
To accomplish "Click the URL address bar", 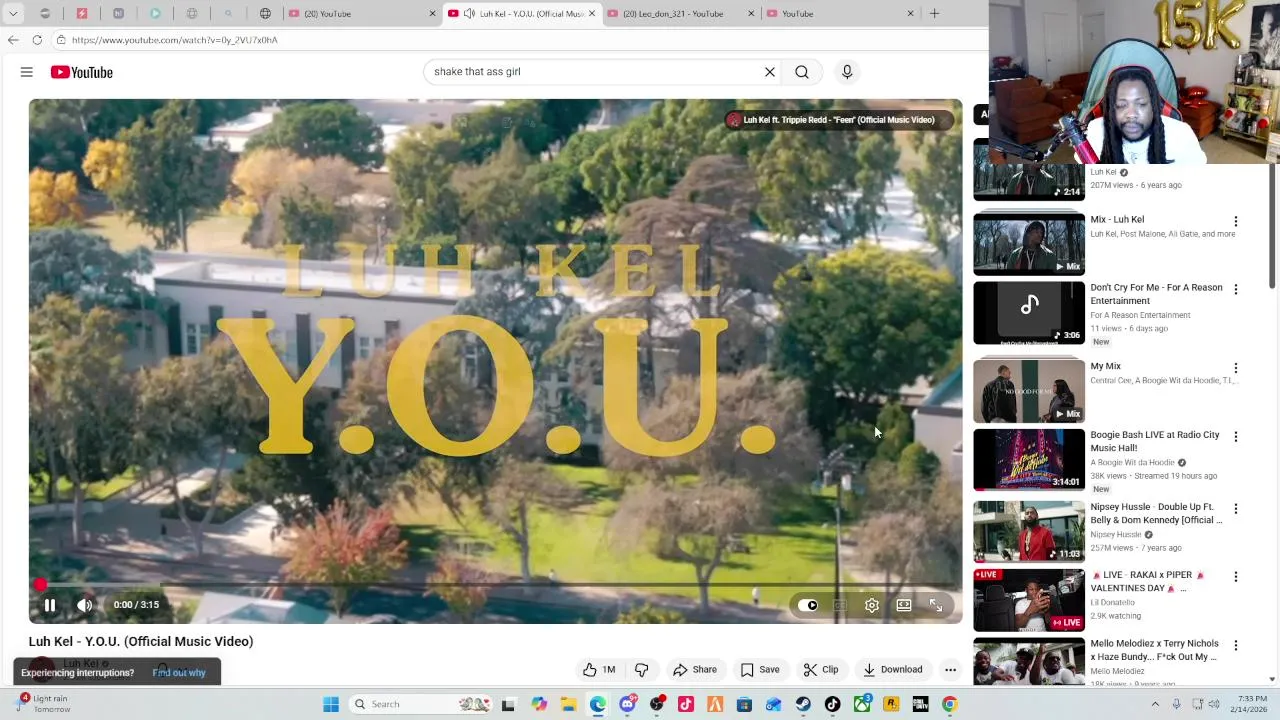I will tap(520, 40).
